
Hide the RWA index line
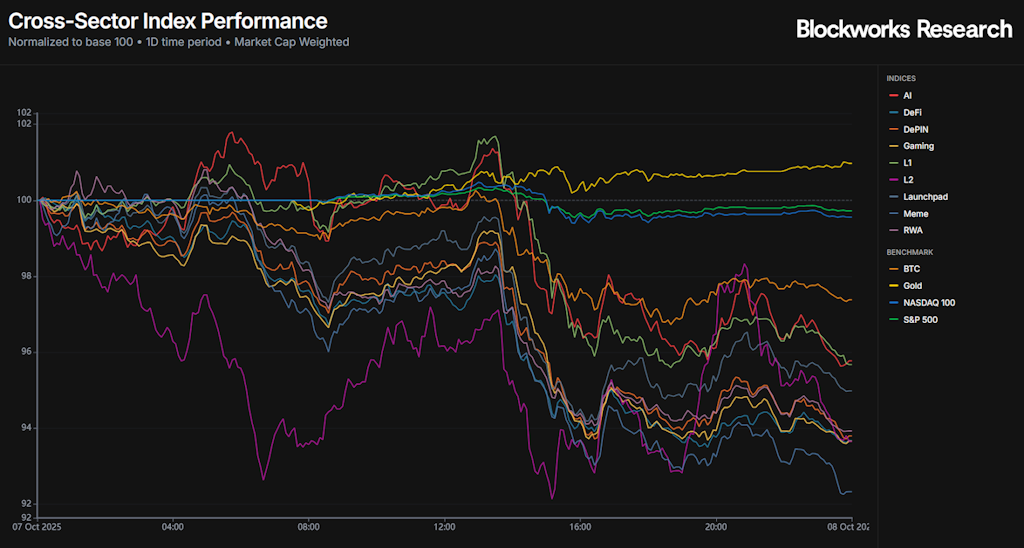(x=911, y=231)
